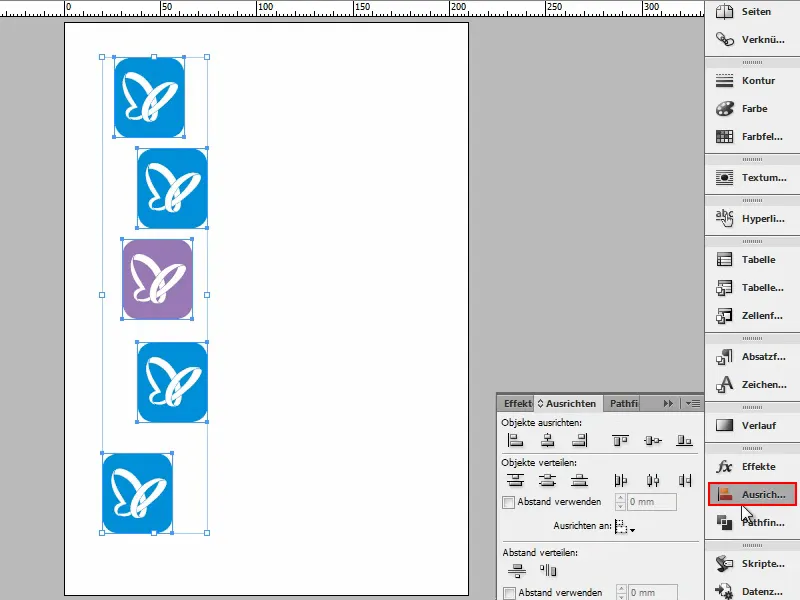Increase spacing with the stepper arrows
The height and width of the screenshot is (600, 800).
click(621, 499)
